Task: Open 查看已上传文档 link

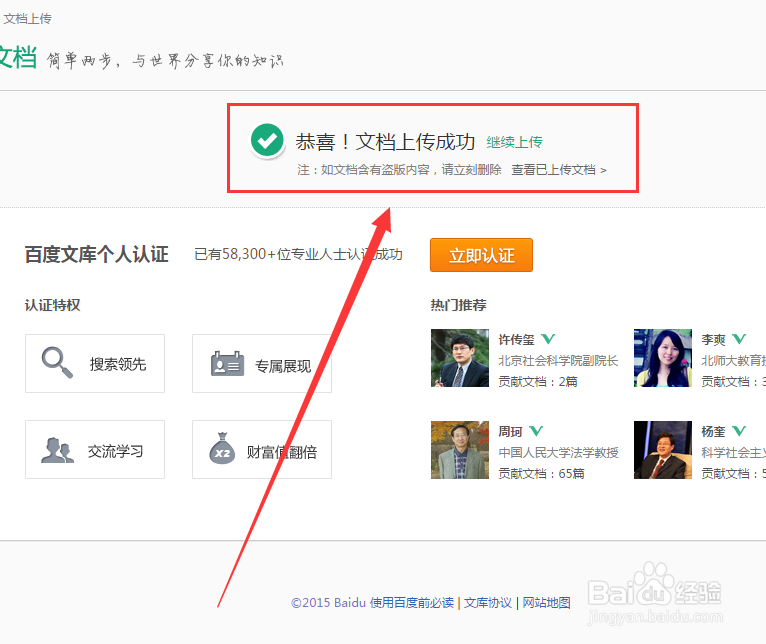Action: (558, 170)
